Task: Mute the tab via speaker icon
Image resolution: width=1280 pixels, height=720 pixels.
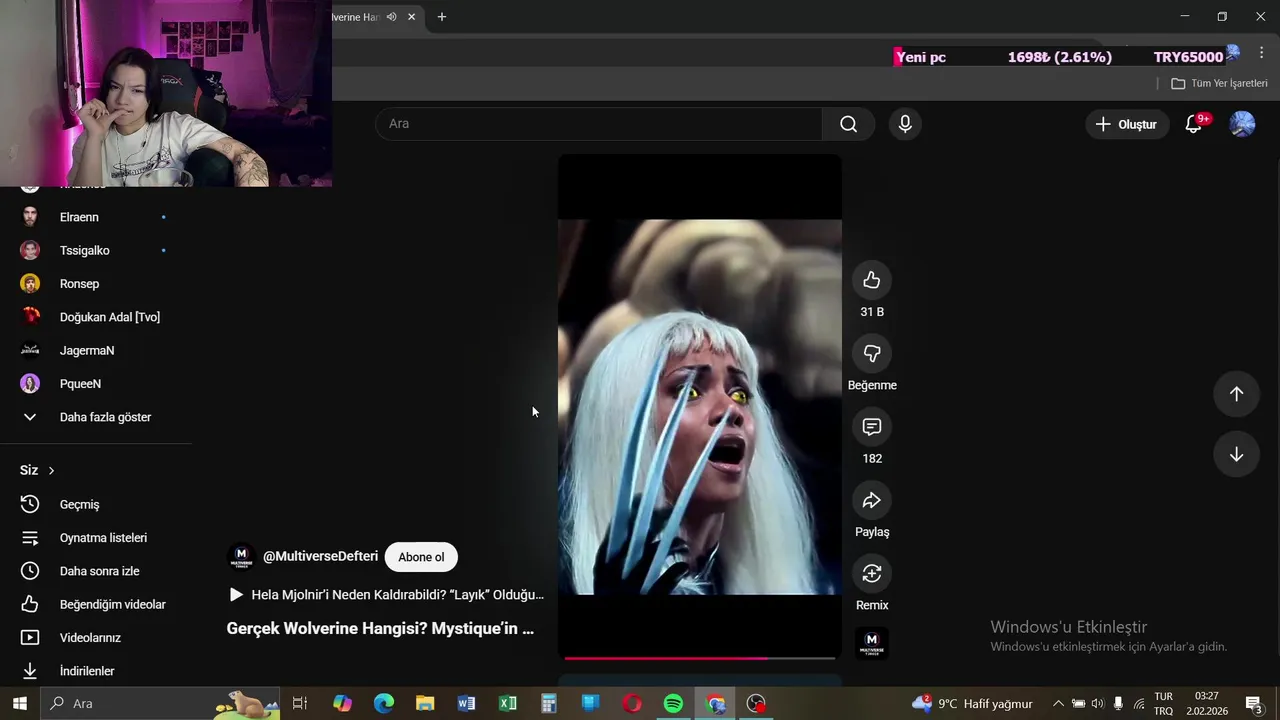Action: pos(392,17)
